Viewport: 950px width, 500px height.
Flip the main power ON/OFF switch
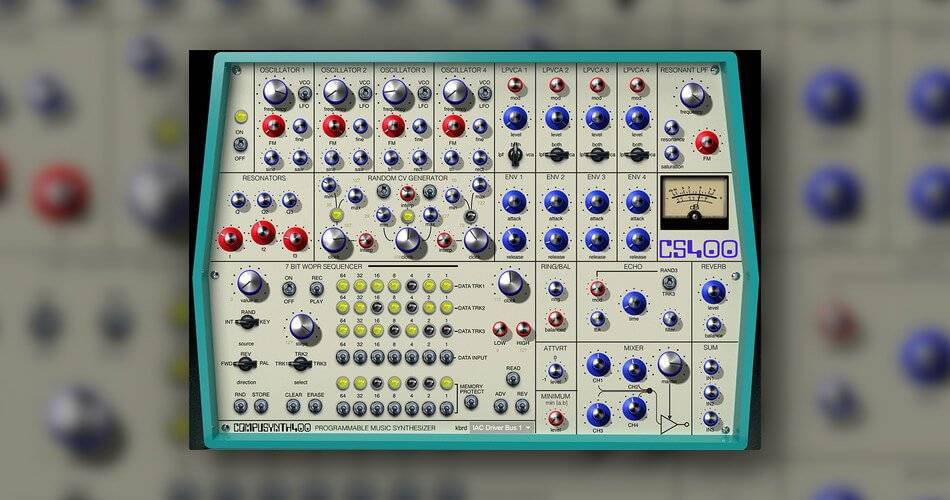(241, 145)
